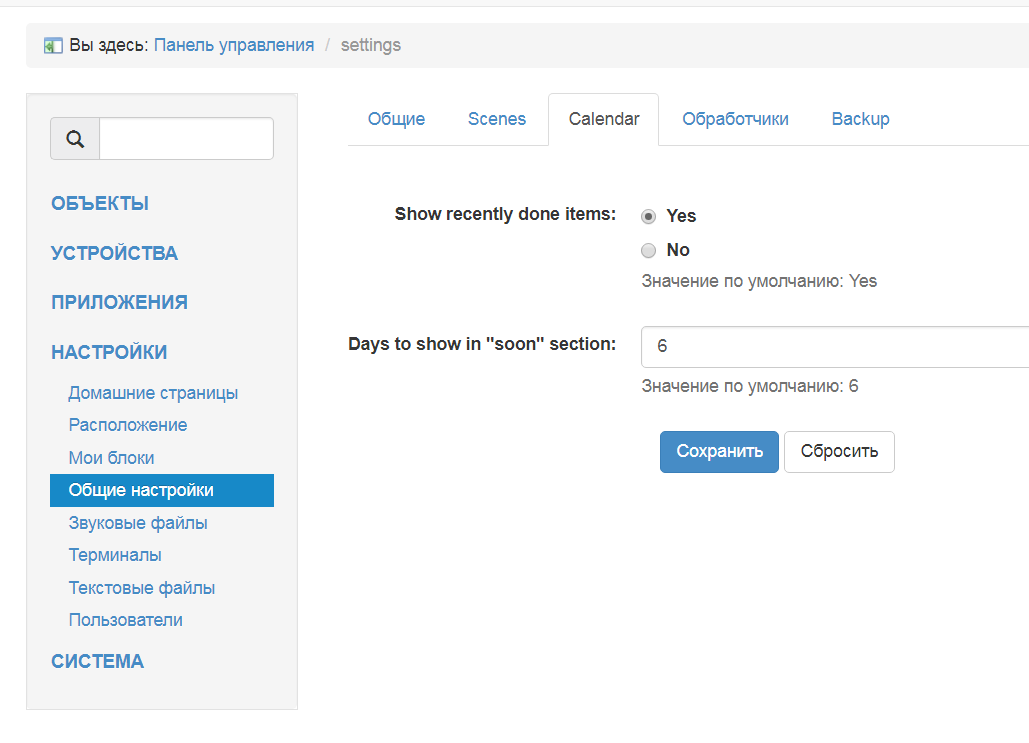This screenshot has width=1029, height=743.
Task: Go to Пользователи in sidebar
Action: [125, 620]
